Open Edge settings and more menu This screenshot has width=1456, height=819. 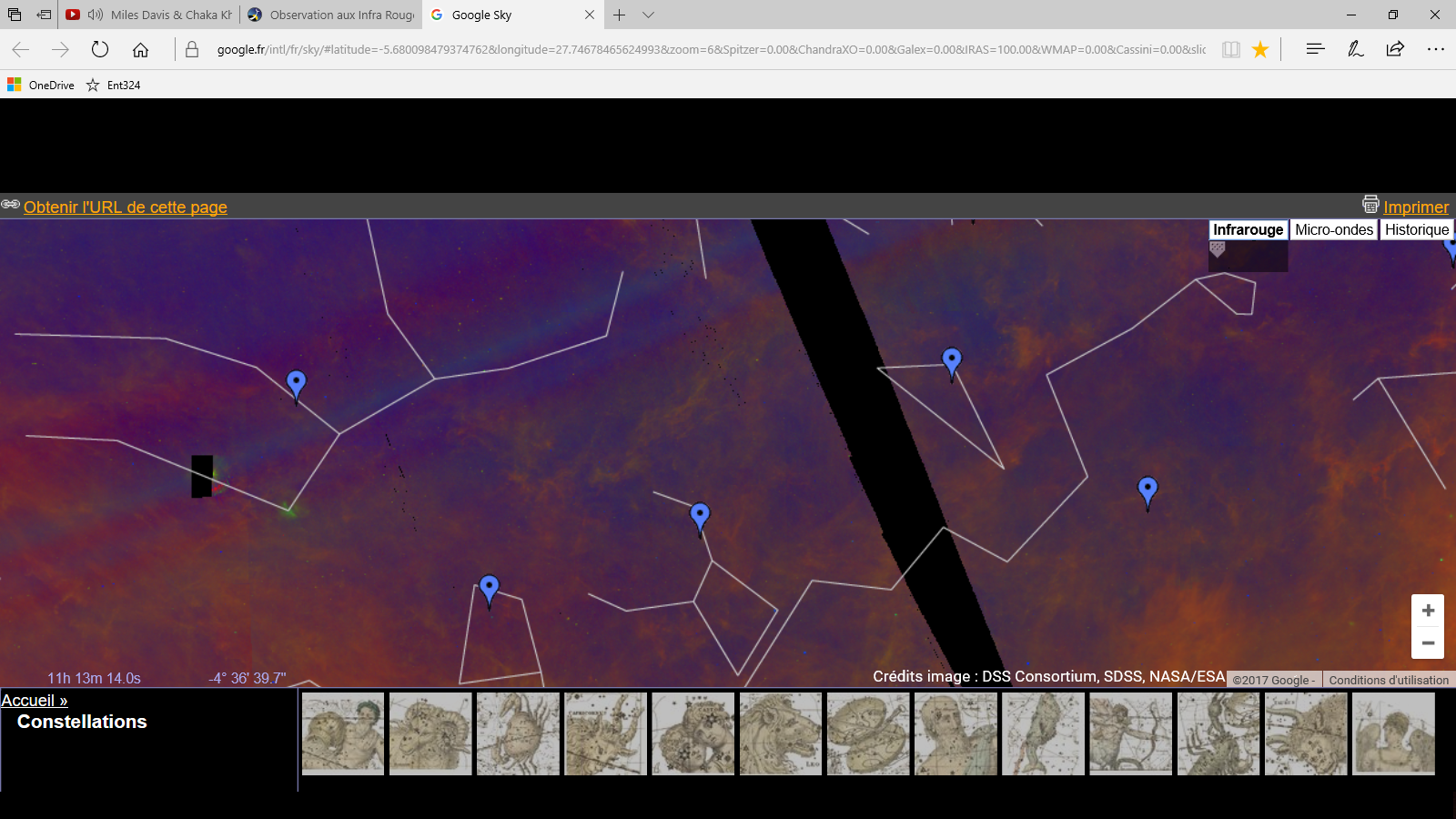(x=1436, y=50)
